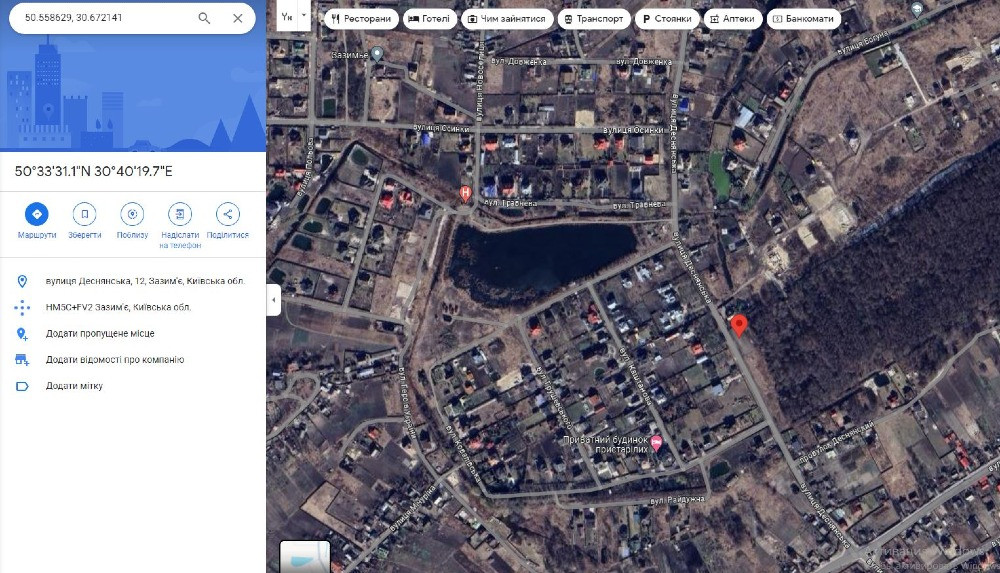The width and height of the screenshot is (1000, 573).
Task: Share the place with Поділитися icon
Action: pos(228,214)
